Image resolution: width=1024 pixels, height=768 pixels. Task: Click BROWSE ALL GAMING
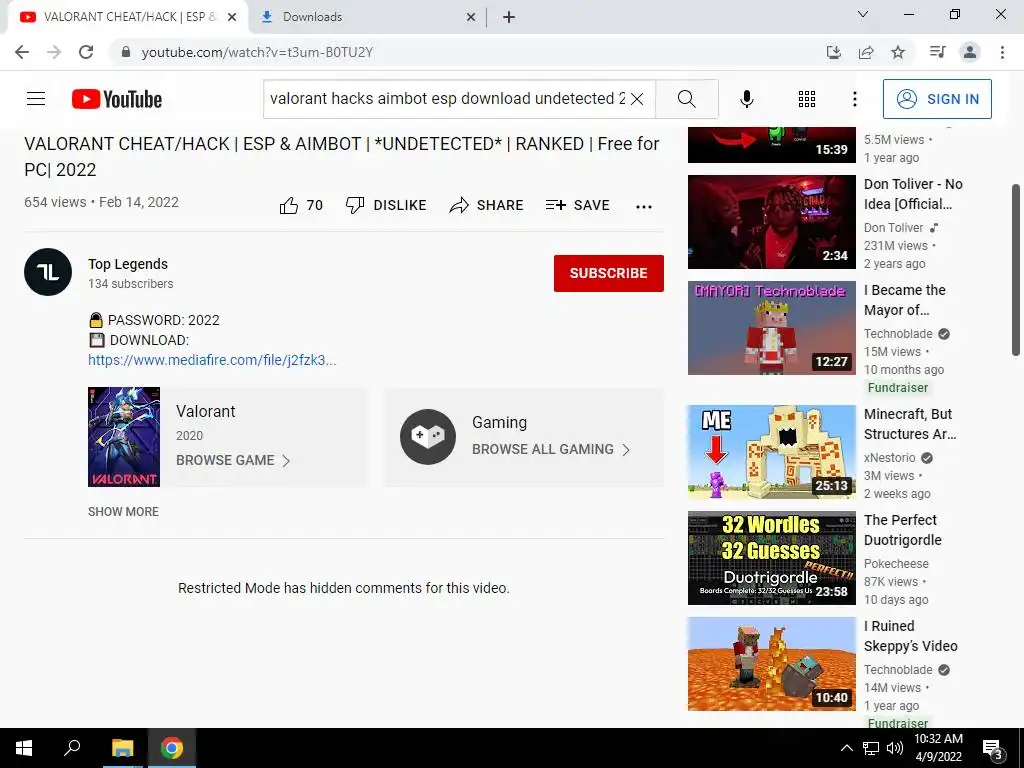point(551,449)
